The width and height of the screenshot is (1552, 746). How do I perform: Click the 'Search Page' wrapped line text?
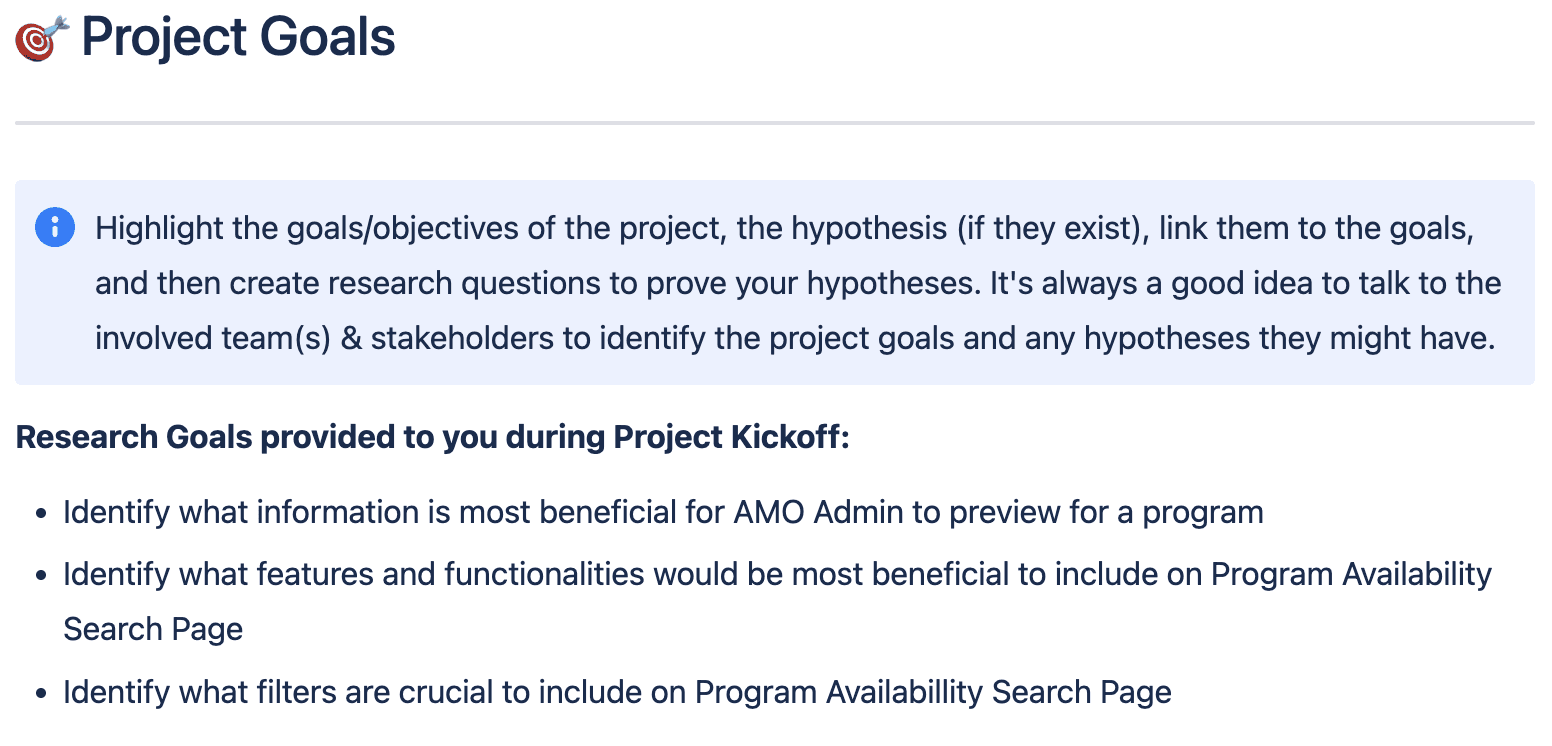(x=153, y=629)
